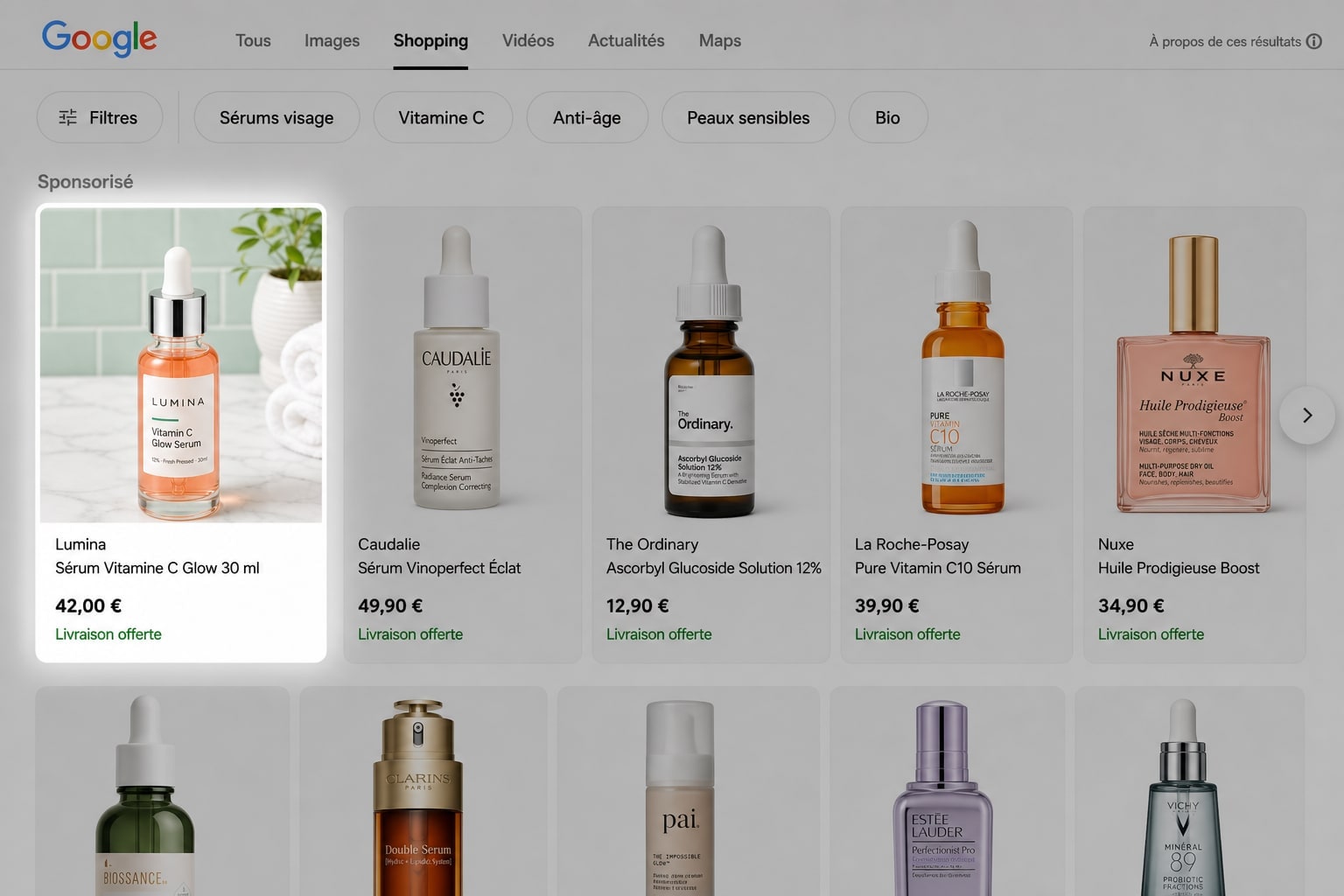Select the Shopping tab
1344x896 pixels.
[x=430, y=40]
